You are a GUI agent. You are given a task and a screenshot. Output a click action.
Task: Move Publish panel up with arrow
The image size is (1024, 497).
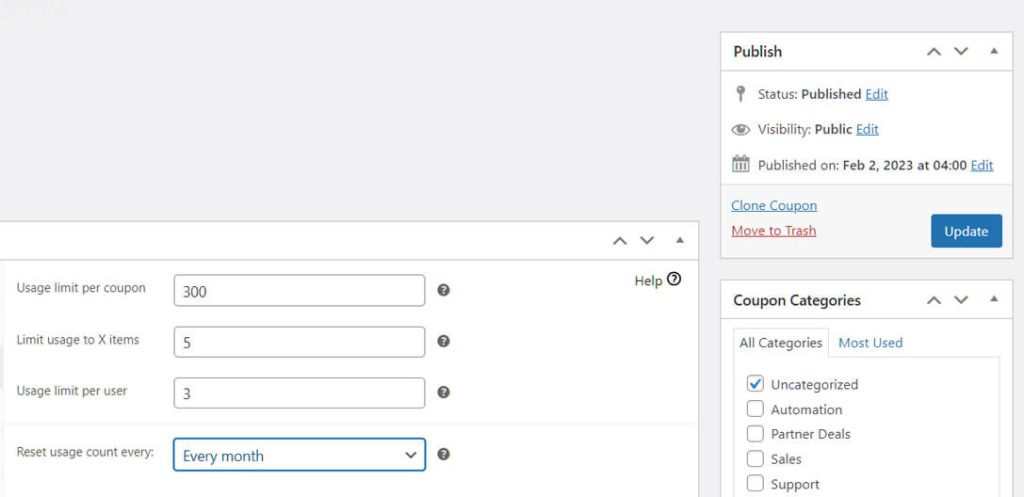(934, 51)
